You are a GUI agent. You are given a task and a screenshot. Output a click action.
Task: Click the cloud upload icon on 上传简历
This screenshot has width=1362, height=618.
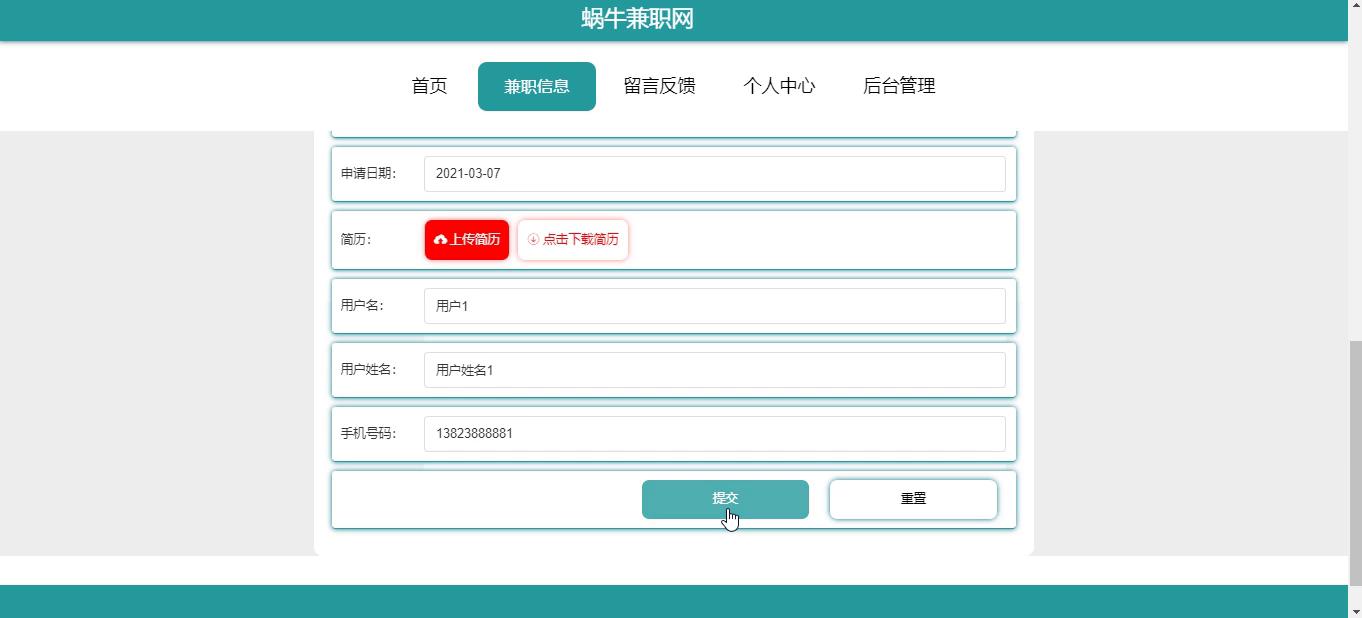(440, 240)
